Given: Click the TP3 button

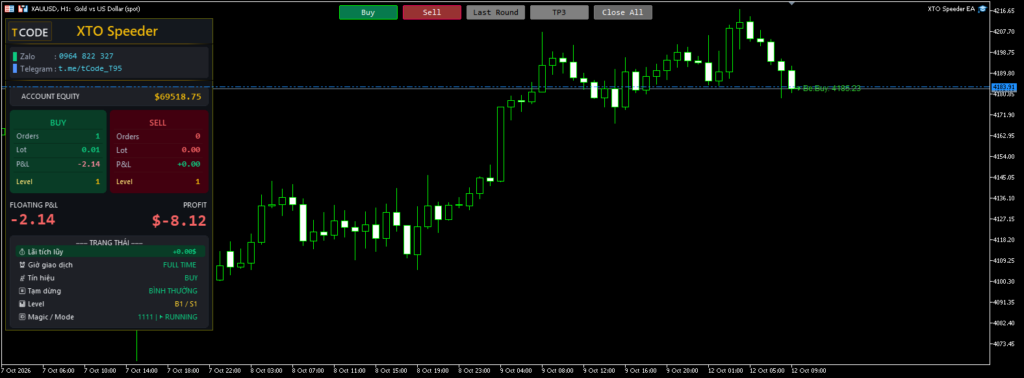Looking at the screenshot, I should point(559,12).
